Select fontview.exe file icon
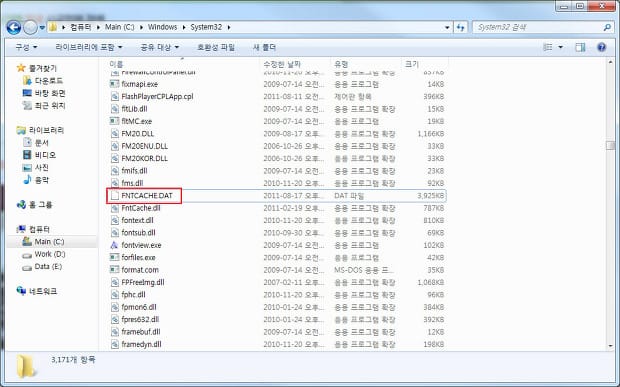The width and height of the screenshot is (620, 387). [x=114, y=245]
